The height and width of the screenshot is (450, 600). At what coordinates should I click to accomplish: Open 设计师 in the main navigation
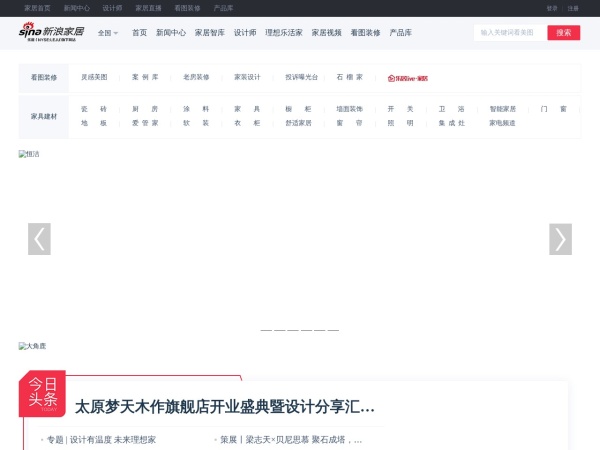(x=245, y=32)
